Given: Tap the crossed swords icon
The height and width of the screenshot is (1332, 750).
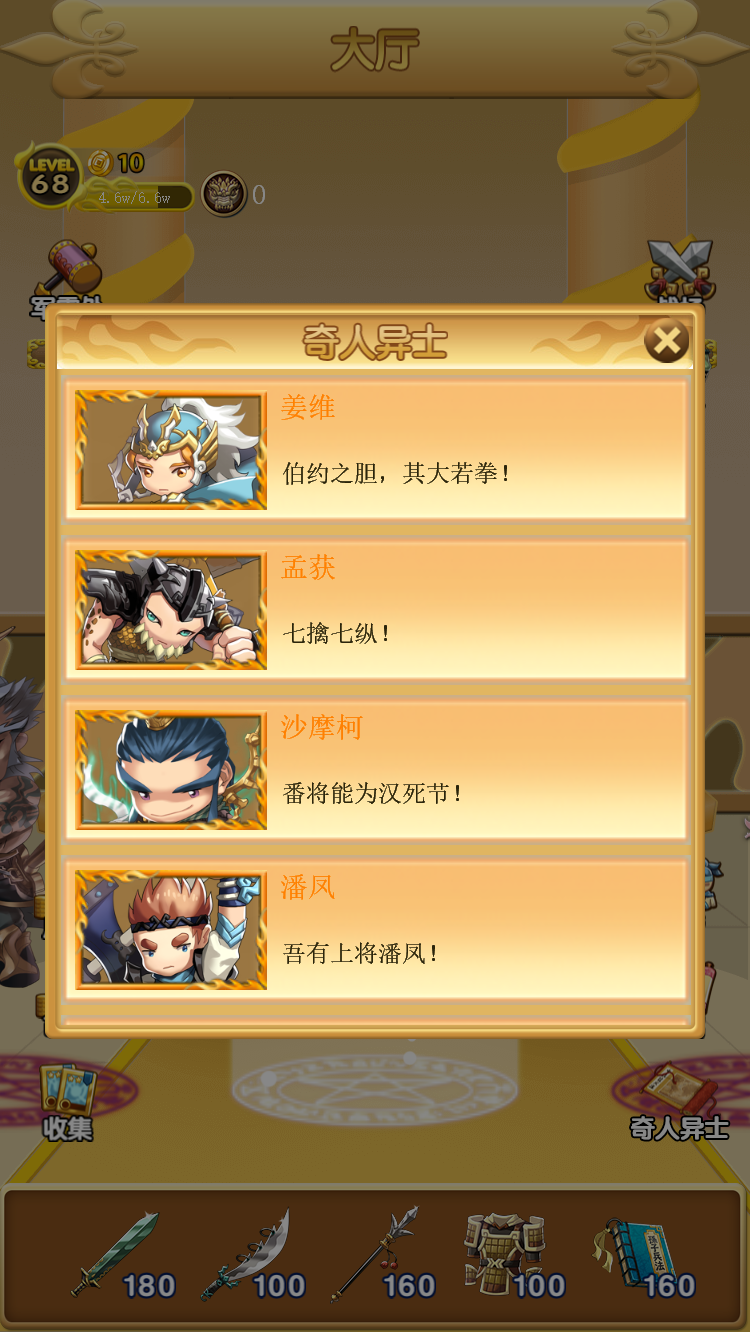Looking at the screenshot, I should (679, 270).
